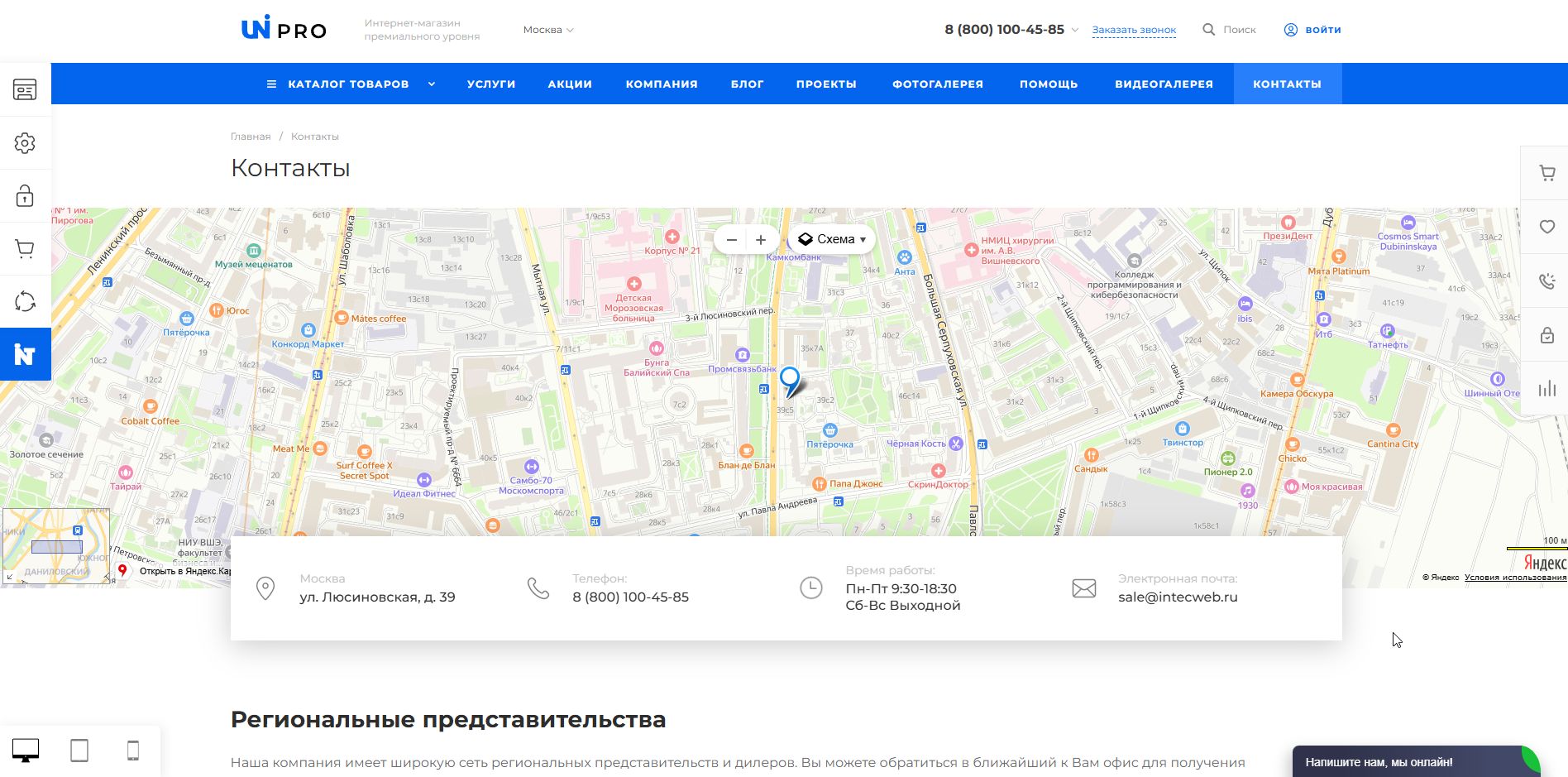Switch to mobile phone view mode
Image resolution: width=1568 pixels, height=777 pixels.
(132, 751)
